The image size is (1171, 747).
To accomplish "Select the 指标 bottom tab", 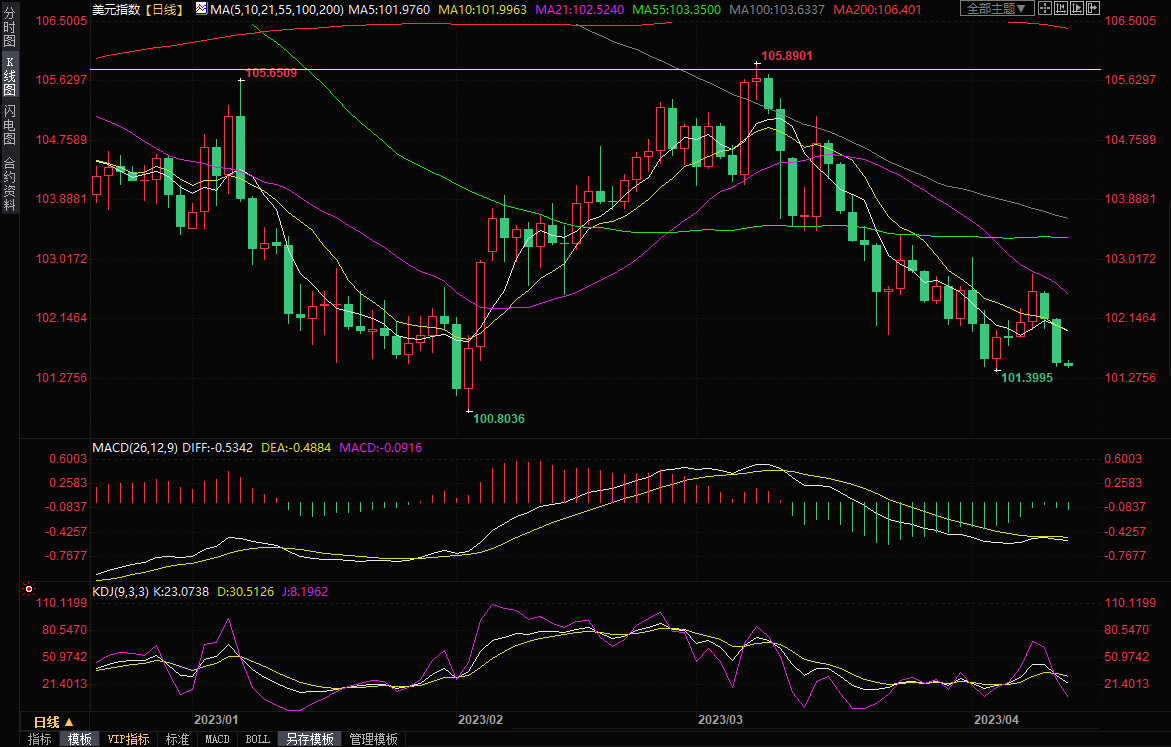I will coord(40,739).
